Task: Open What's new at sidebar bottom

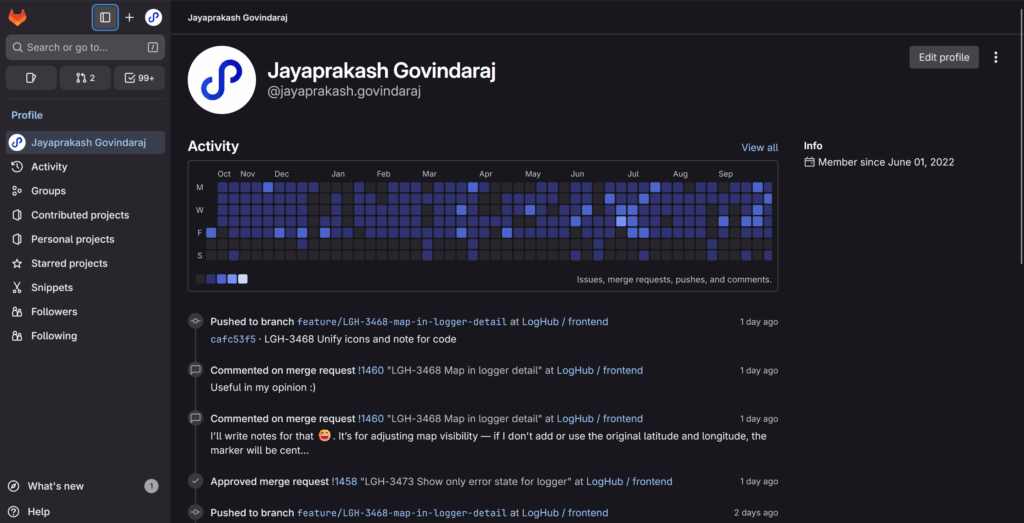Action: click(x=55, y=486)
